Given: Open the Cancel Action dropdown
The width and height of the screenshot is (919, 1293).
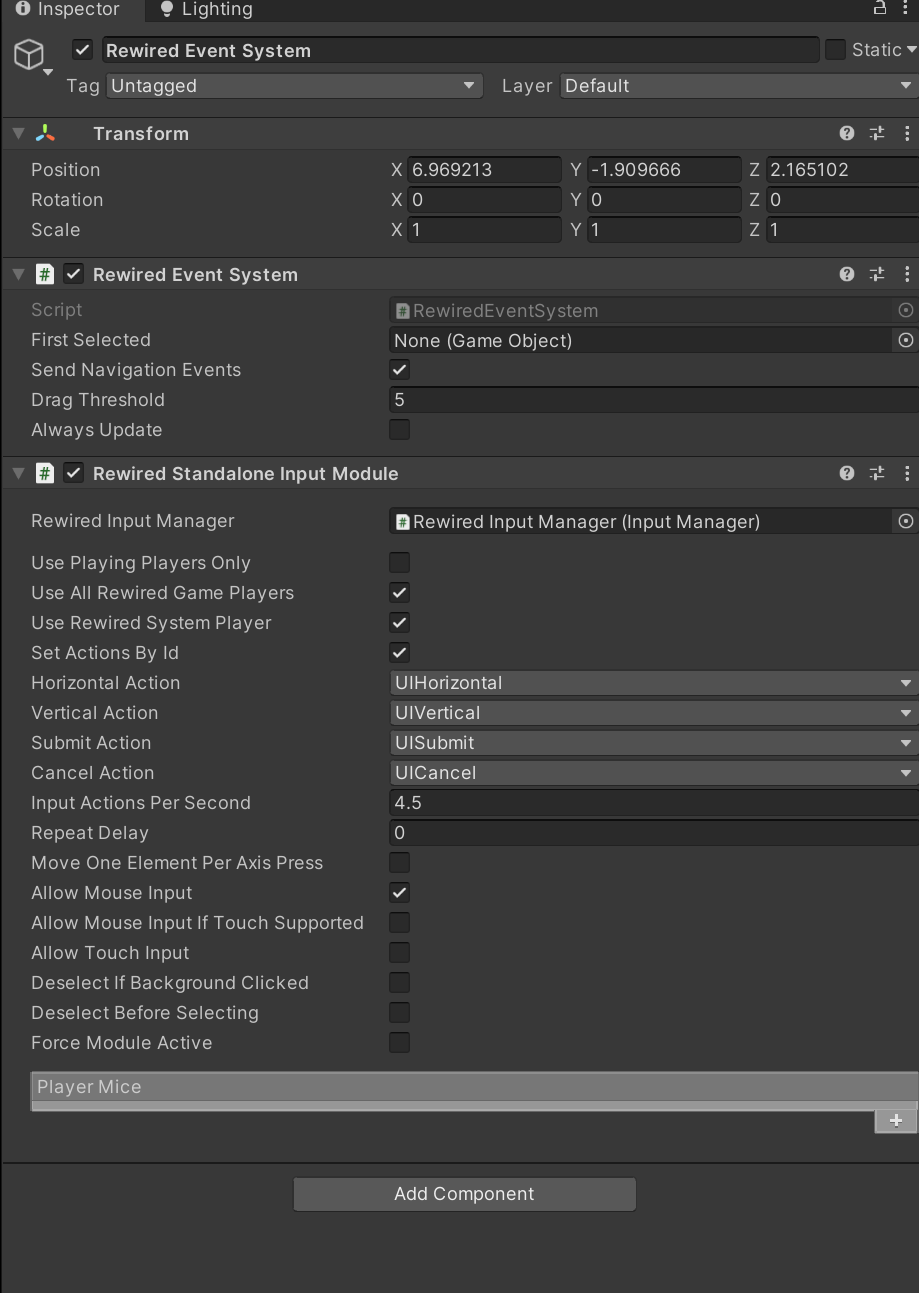Looking at the screenshot, I should (x=654, y=773).
